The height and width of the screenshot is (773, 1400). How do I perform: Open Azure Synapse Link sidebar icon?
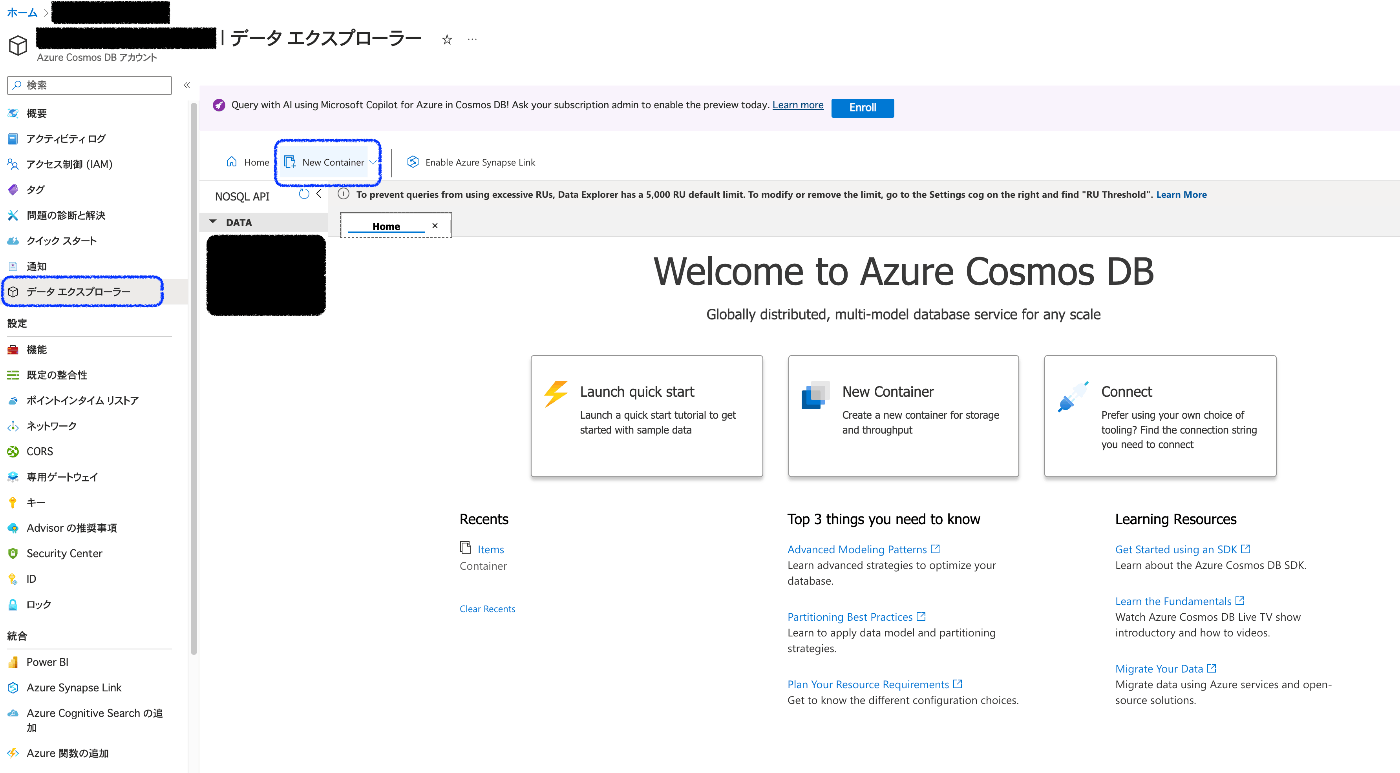13,688
